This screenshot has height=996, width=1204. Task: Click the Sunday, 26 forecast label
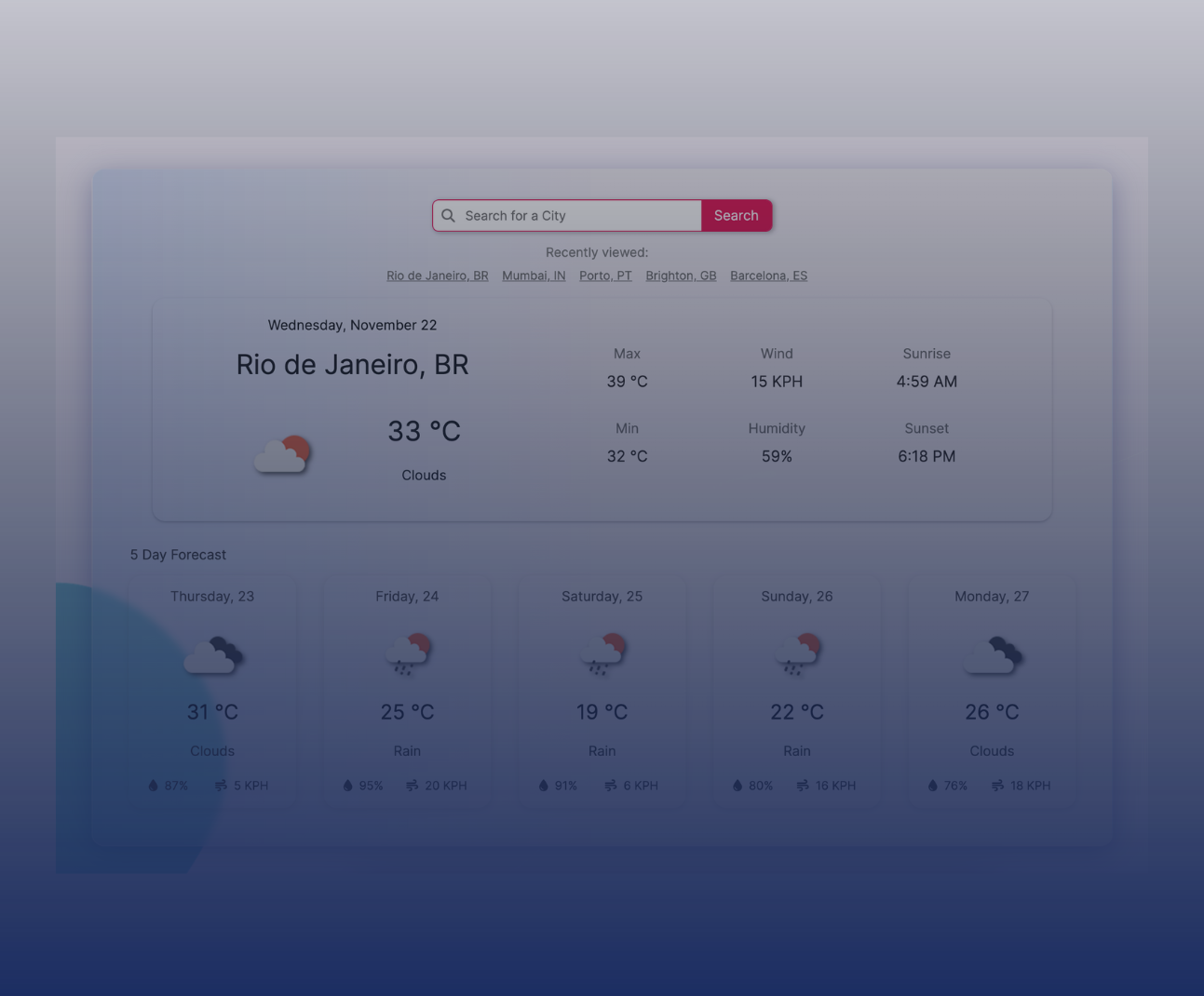(797, 597)
